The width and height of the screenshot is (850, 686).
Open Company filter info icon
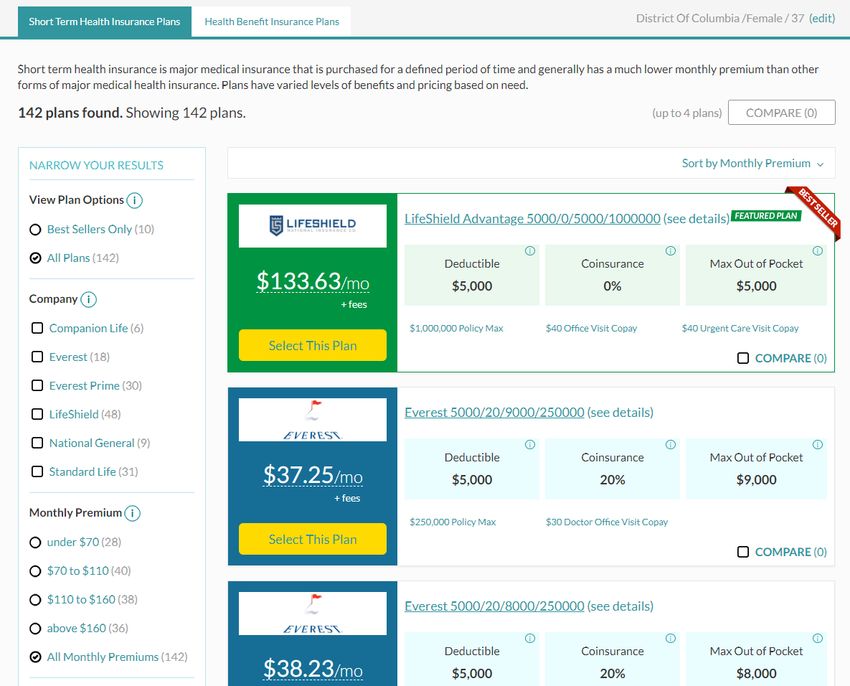88,299
